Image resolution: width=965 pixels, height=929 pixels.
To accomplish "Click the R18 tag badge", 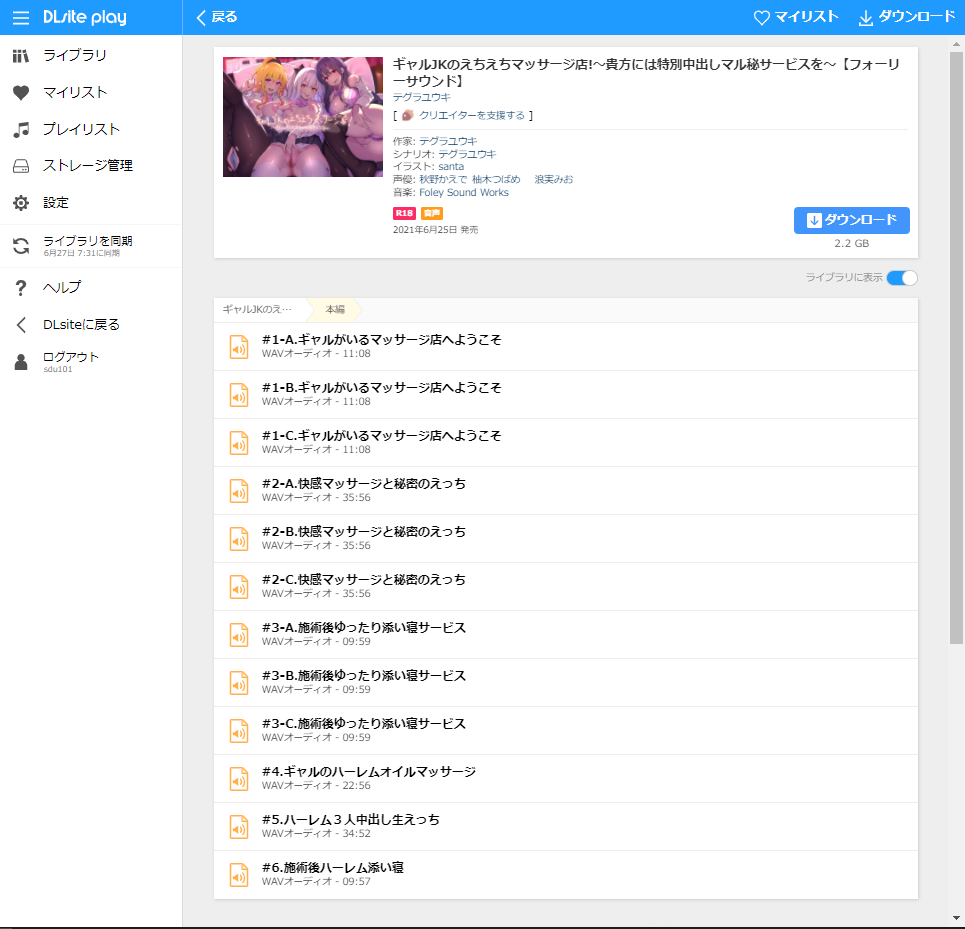I will point(404,213).
